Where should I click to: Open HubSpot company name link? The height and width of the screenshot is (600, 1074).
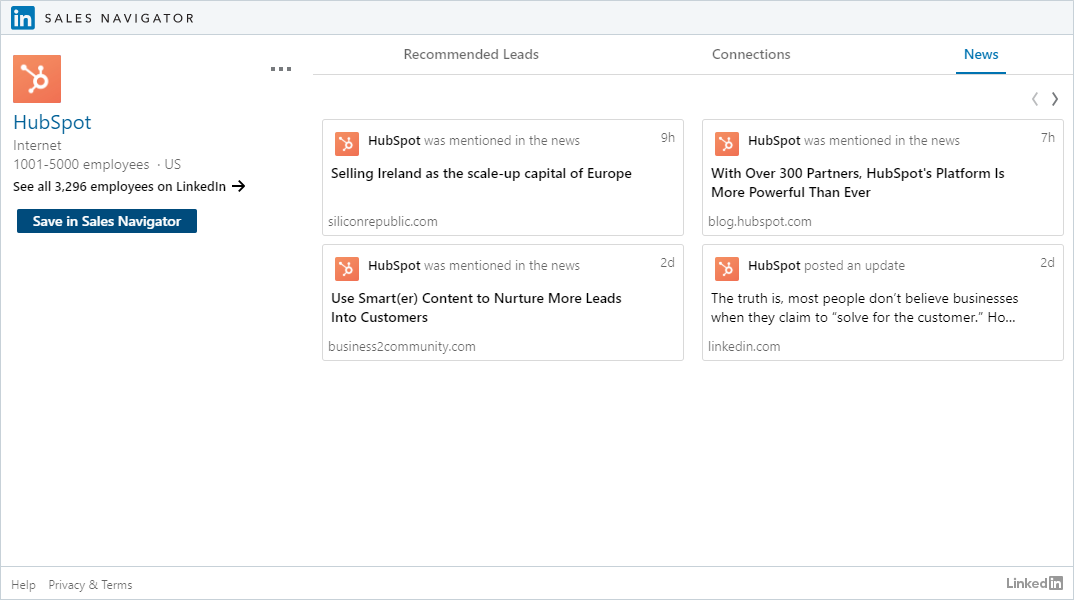click(x=52, y=122)
